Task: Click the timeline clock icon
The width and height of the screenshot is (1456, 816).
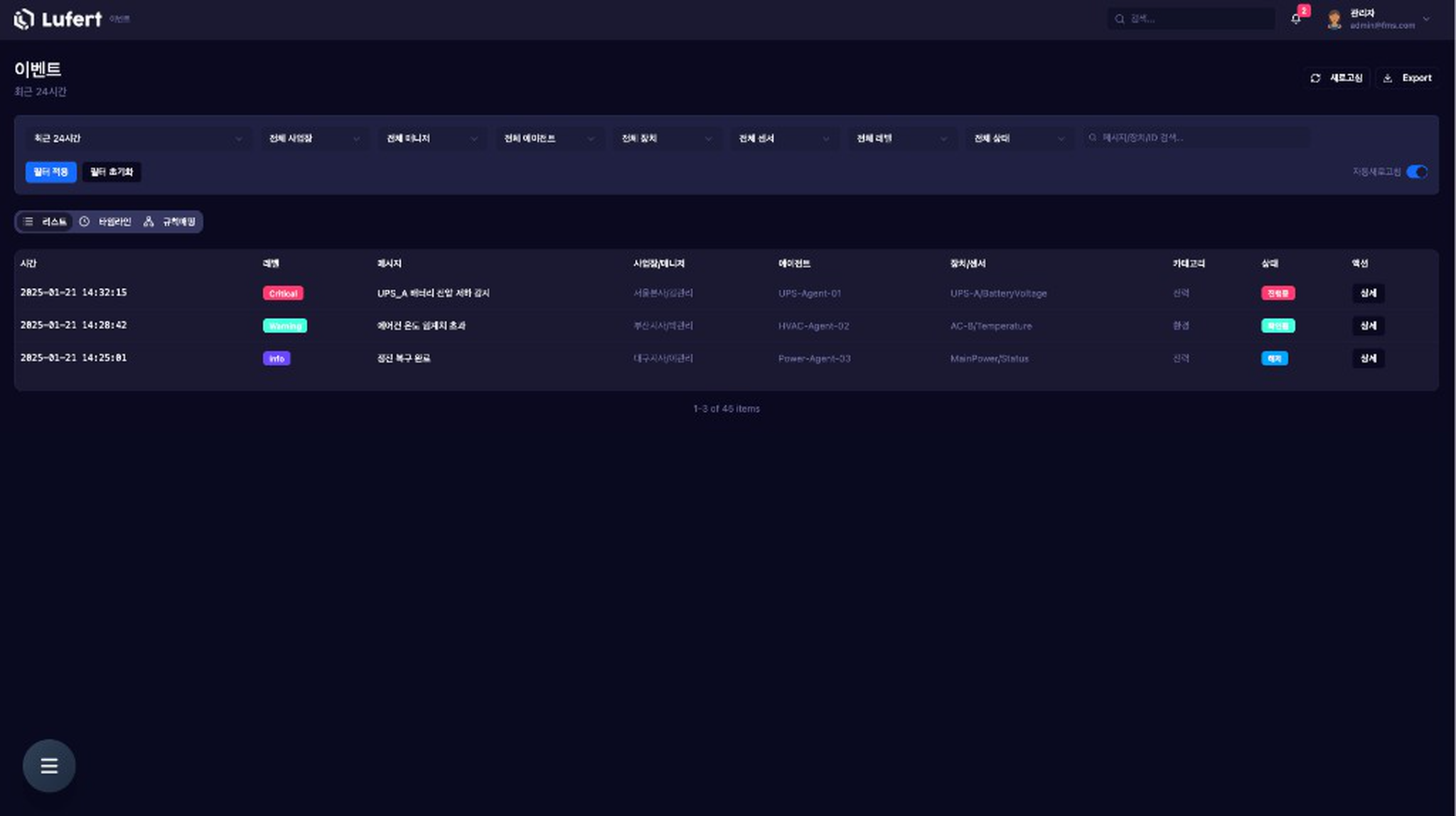Action: point(84,222)
